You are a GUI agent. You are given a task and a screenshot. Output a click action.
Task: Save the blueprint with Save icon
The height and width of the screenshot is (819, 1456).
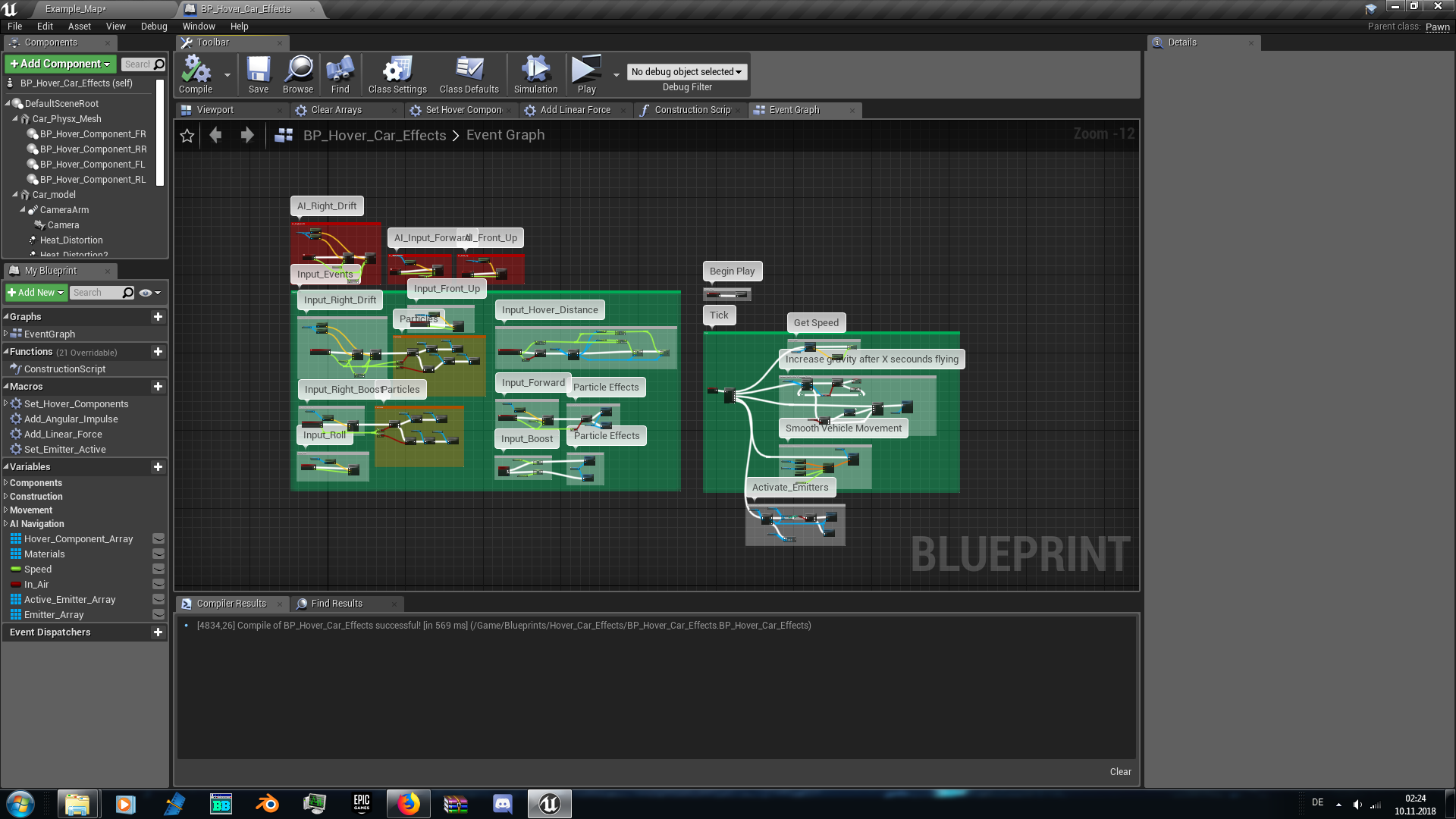pos(259,74)
